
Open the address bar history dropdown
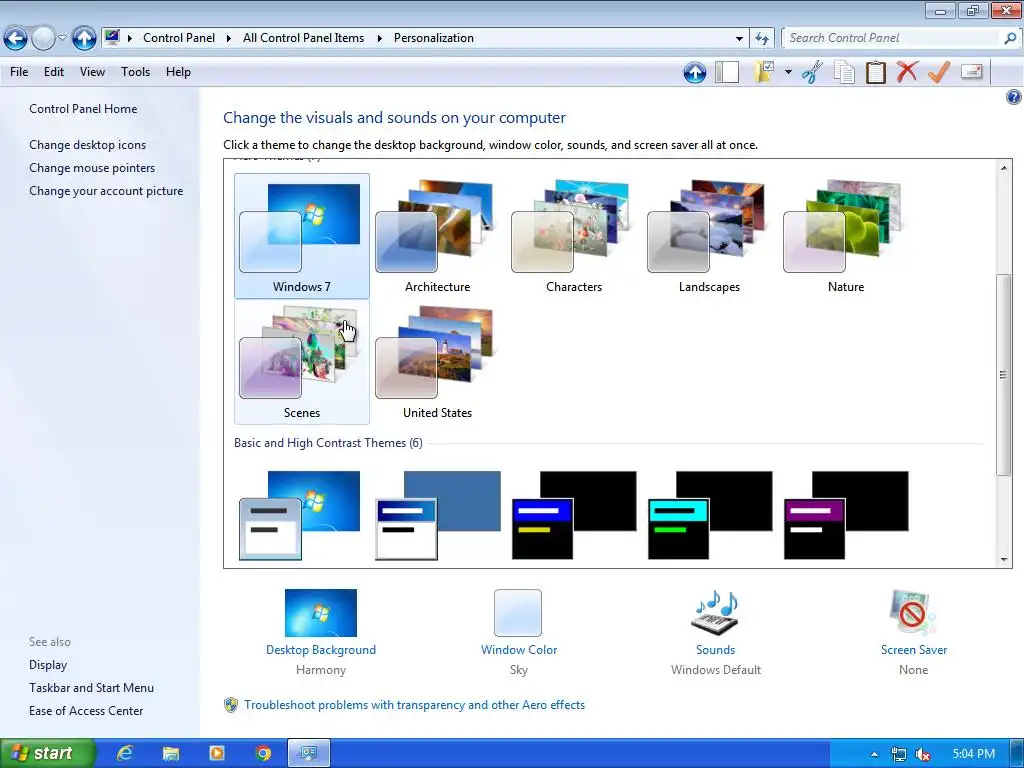pyautogui.click(x=739, y=39)
